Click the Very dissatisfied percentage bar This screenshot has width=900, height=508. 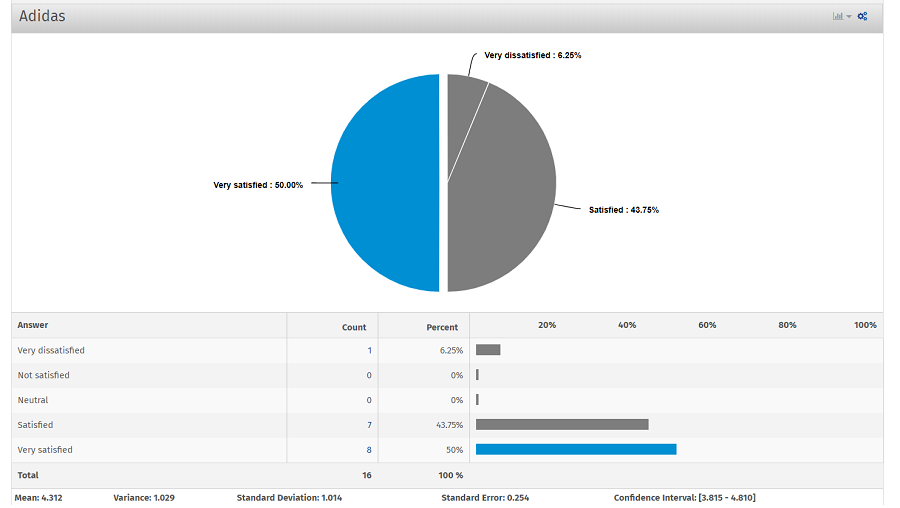(x=488, y=350)
